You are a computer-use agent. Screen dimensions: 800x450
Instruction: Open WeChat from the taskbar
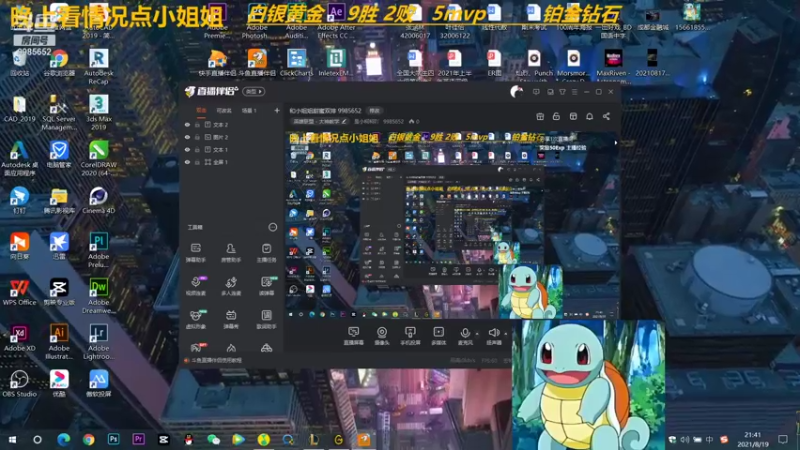click(x=213, y=439)
